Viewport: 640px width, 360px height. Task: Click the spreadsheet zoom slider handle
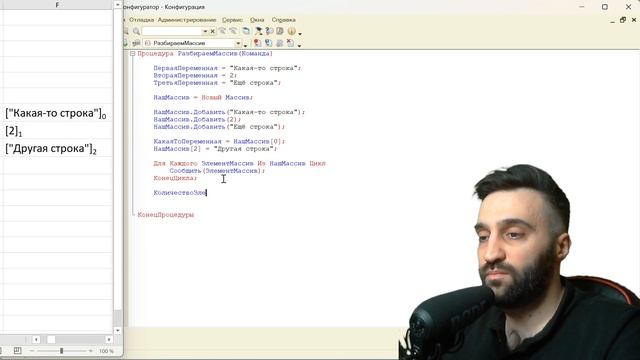(62, 351)
